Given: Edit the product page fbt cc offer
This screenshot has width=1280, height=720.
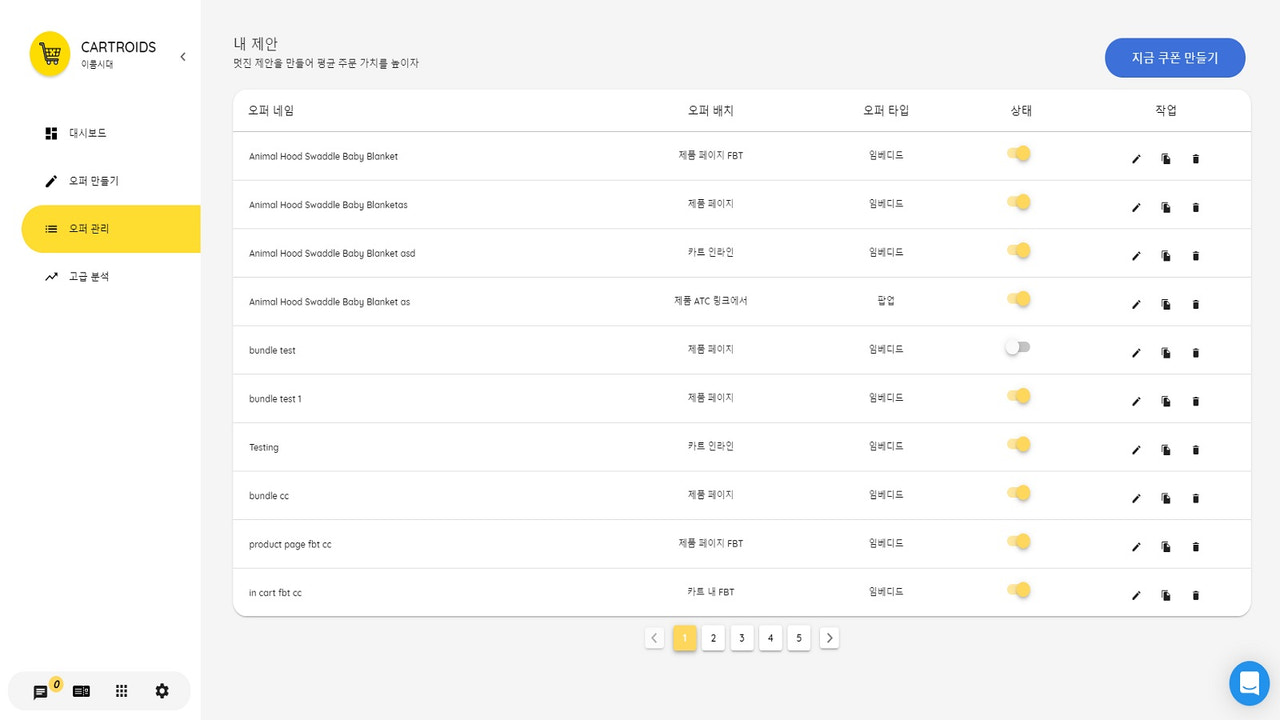Looking at the screenshot, I should (x=1136, y=547).
